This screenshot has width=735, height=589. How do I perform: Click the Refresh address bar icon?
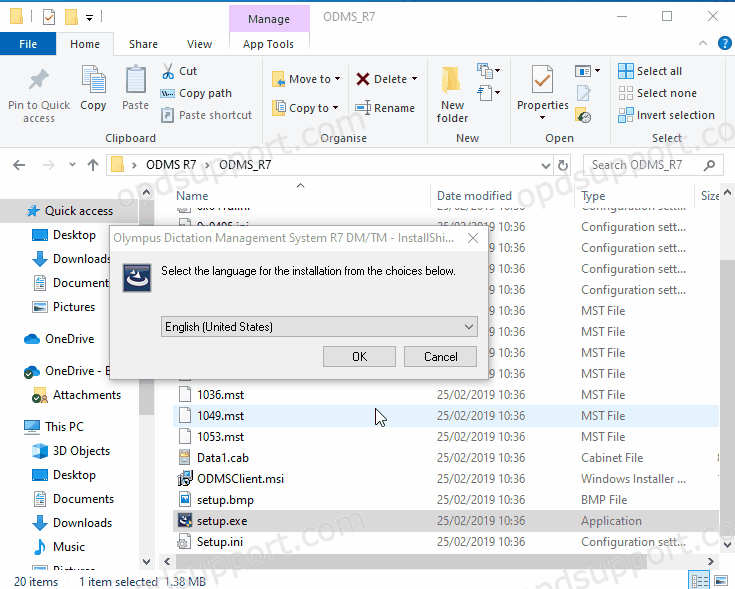[563, 165]
